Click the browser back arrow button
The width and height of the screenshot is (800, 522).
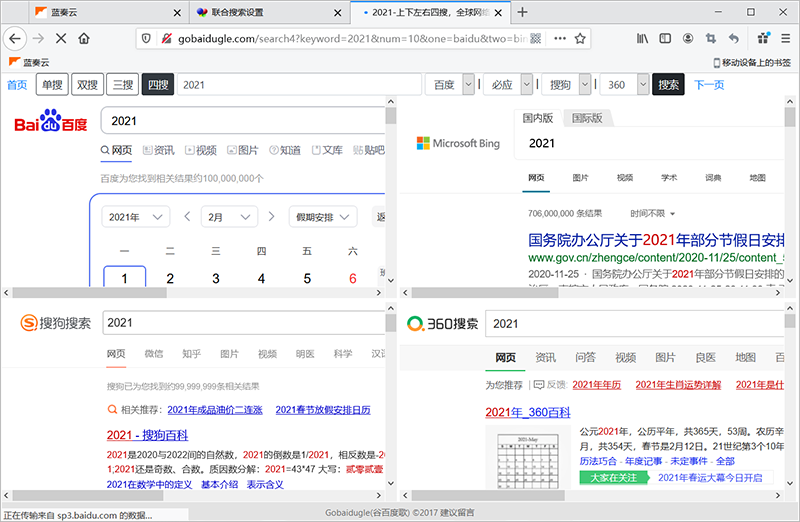[x=14, y=38]
